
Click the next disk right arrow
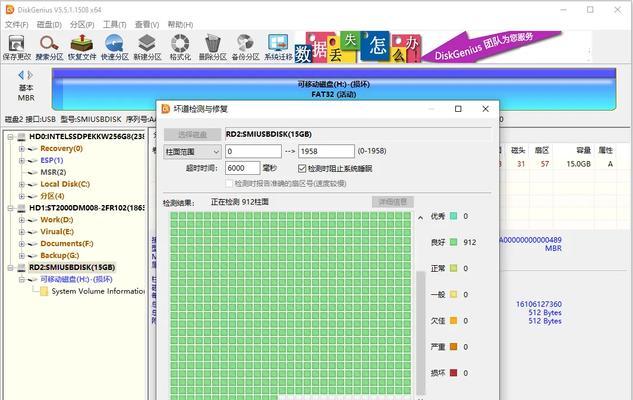click(x=30, y=75)
